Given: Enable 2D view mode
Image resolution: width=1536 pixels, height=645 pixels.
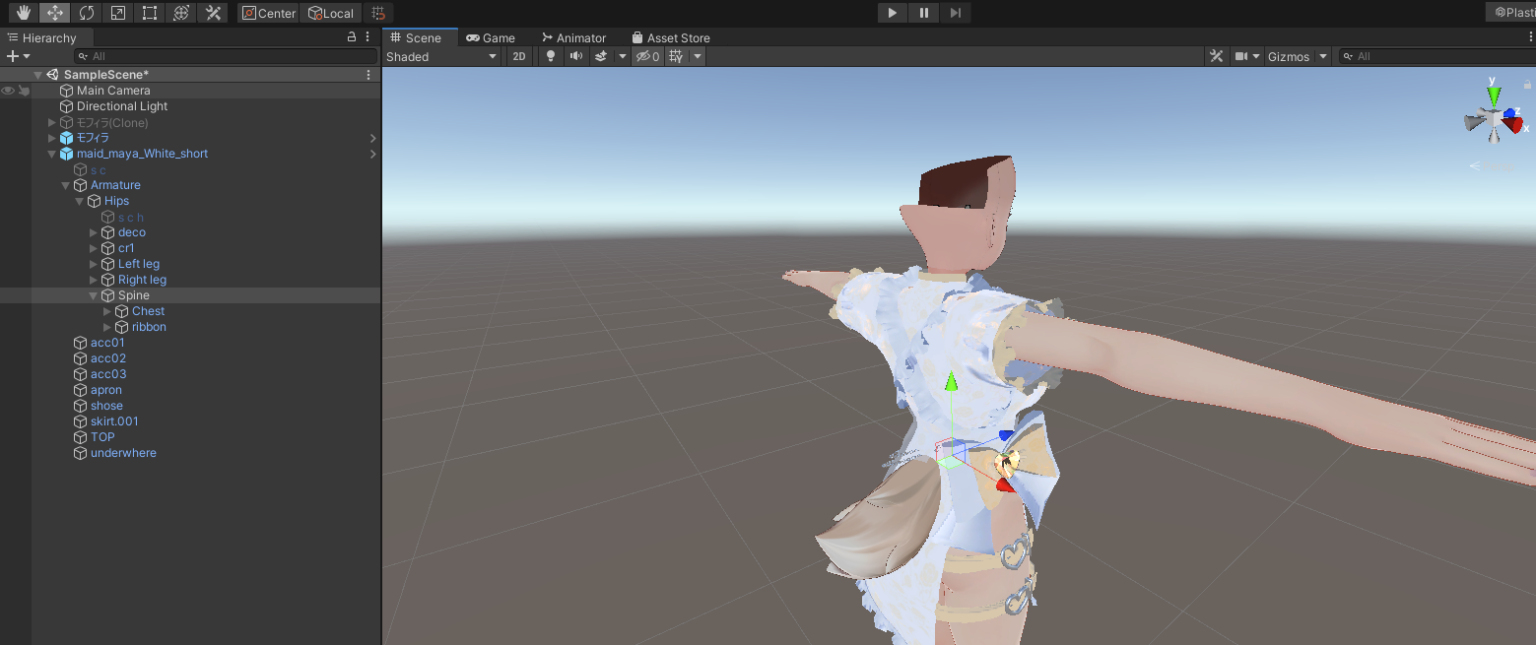Looking at the screenshot, I should point(519,56).
